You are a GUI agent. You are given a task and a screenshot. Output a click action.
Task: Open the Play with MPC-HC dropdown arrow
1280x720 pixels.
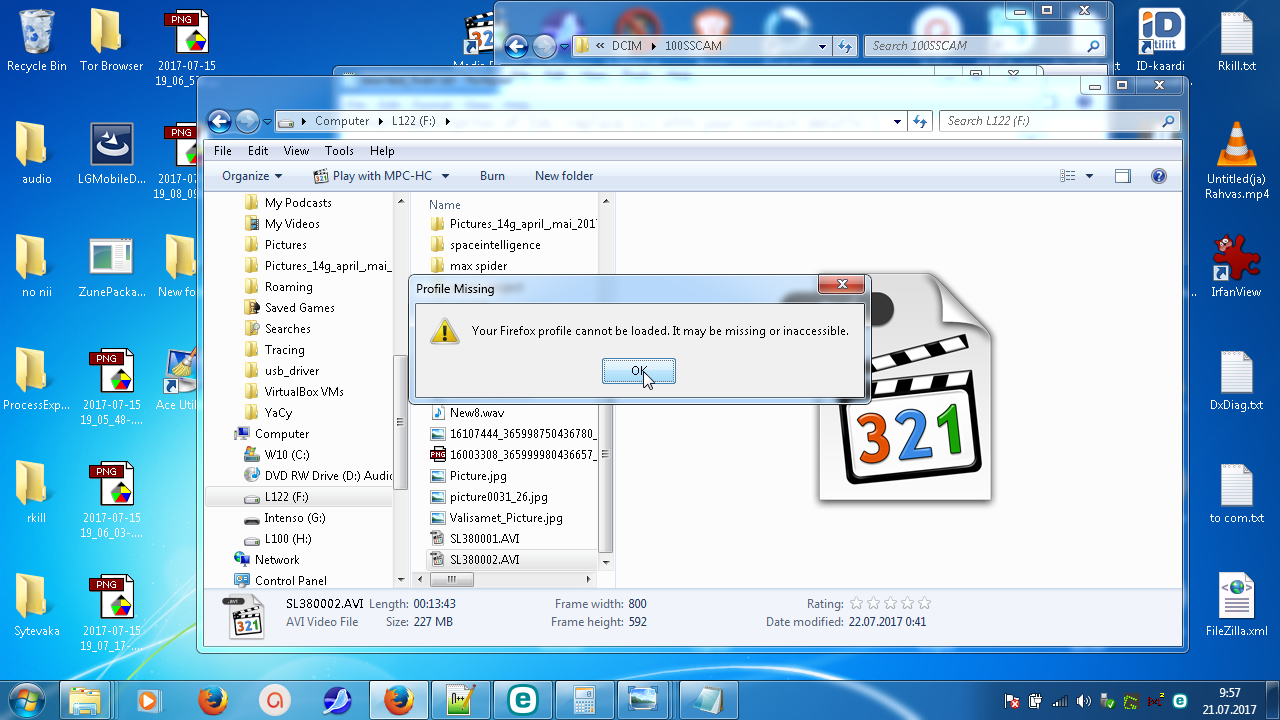point(445,176)
